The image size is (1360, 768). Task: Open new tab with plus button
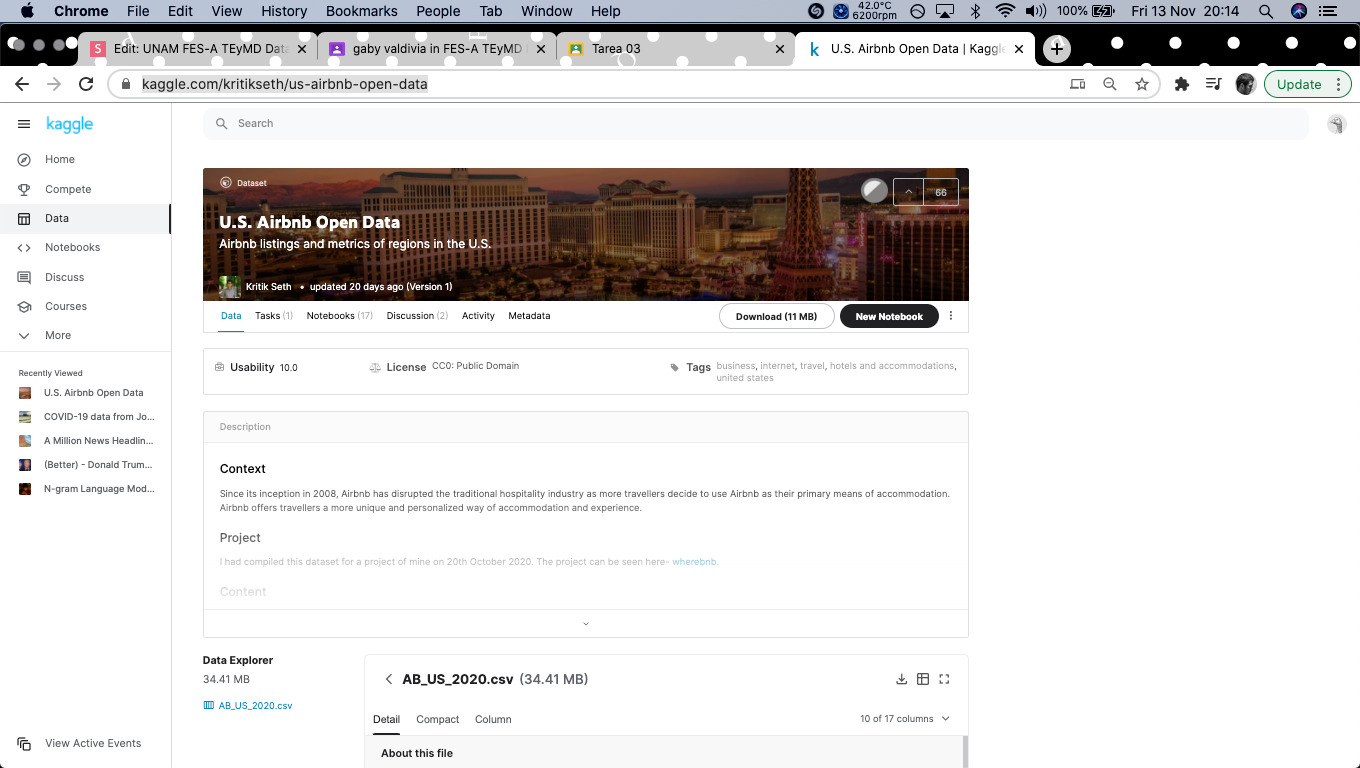click(1057, 48)
